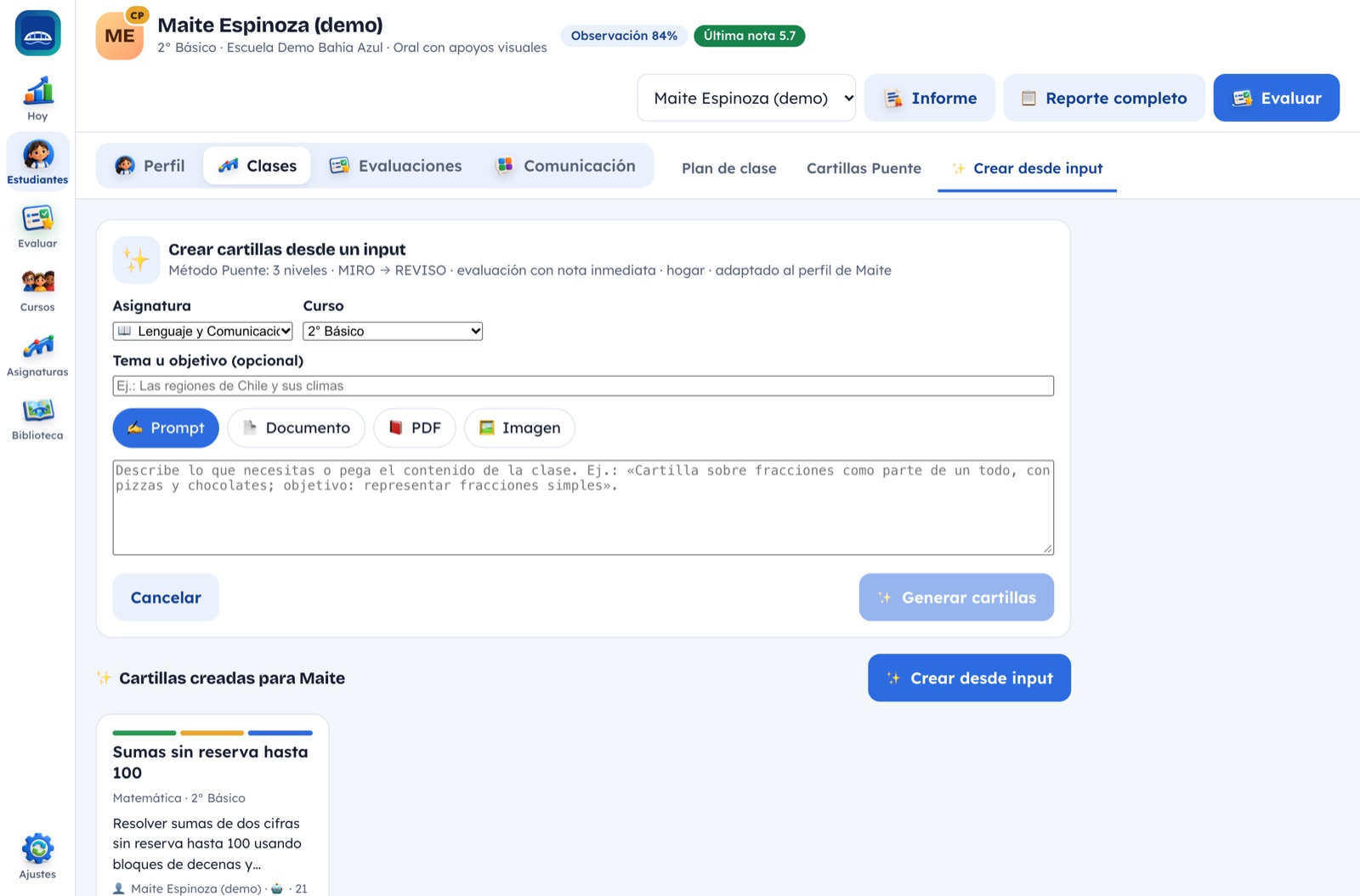The height and width of the screenshot is (896, 1360).
Task: Click the Crear desde input button below the form
Action: pyautogui.click(x=969, y=678)
